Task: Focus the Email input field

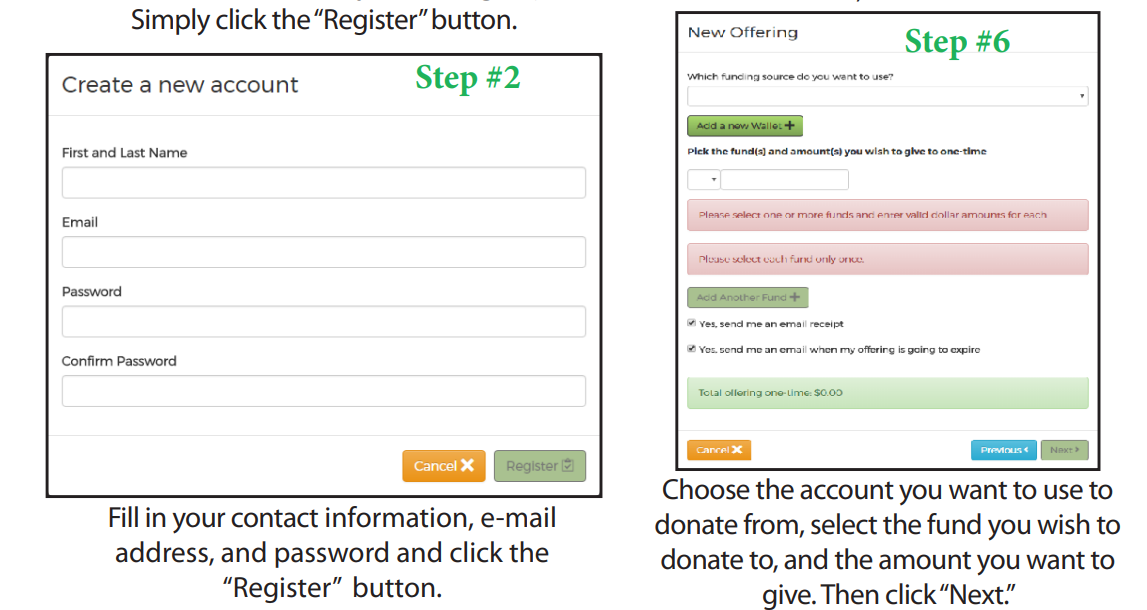Action: point(324,252)
